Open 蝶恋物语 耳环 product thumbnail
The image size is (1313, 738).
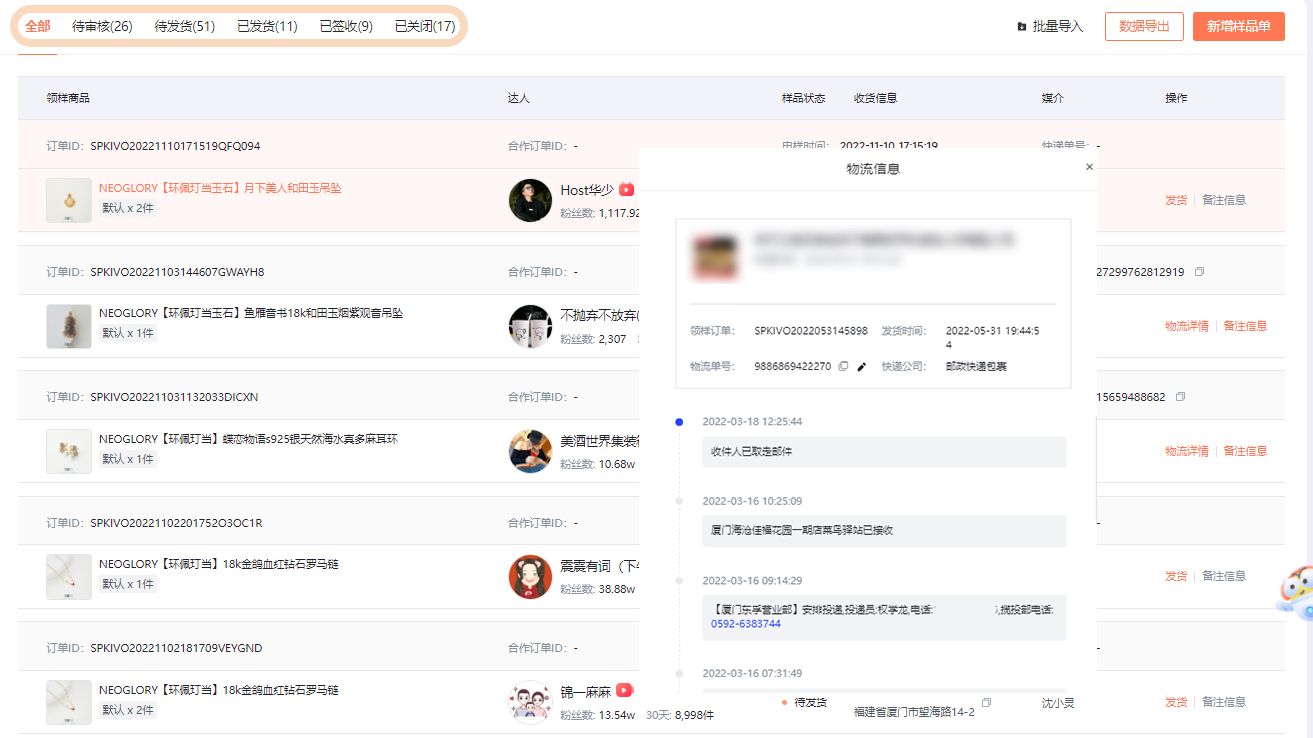69,451
